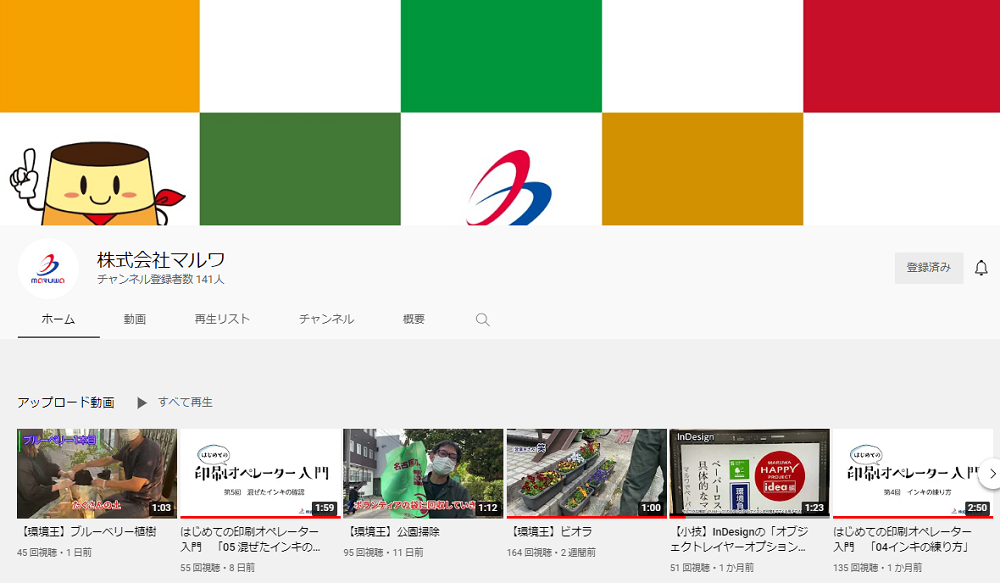Open the 公園掃除 video thumbnail
1000x583 pixels.
click(x=423, y=473)
